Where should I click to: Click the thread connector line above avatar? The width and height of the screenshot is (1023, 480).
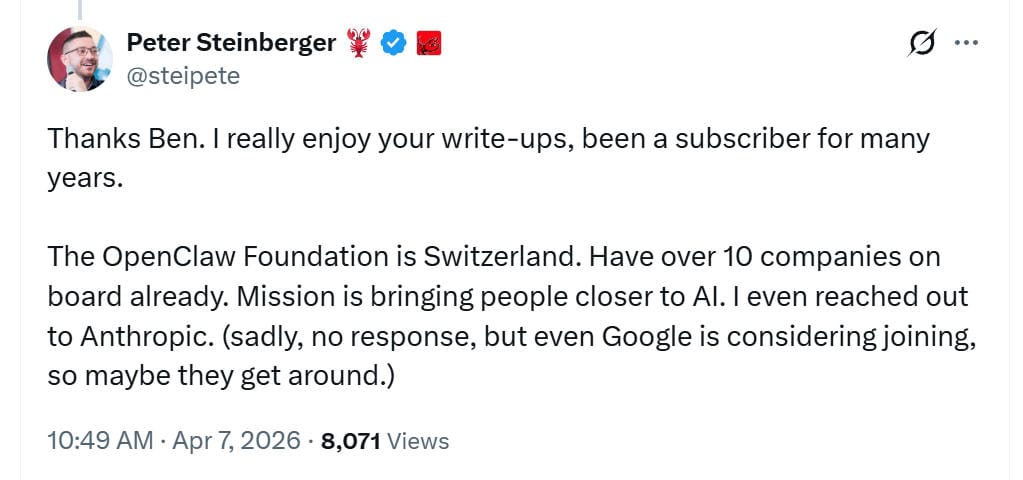(x=80, y=9)
